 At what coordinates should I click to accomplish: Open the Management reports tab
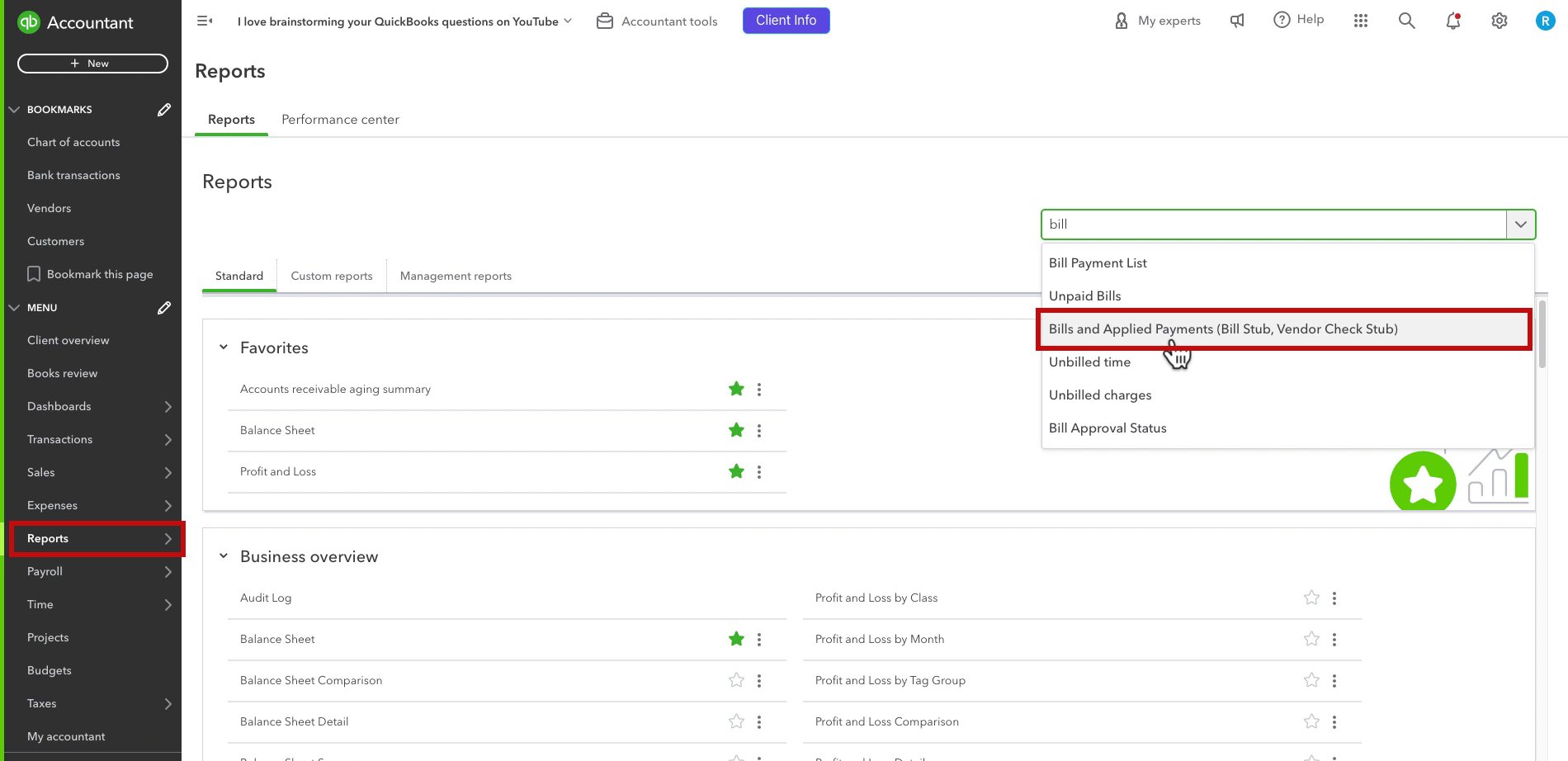pos(456,276)
